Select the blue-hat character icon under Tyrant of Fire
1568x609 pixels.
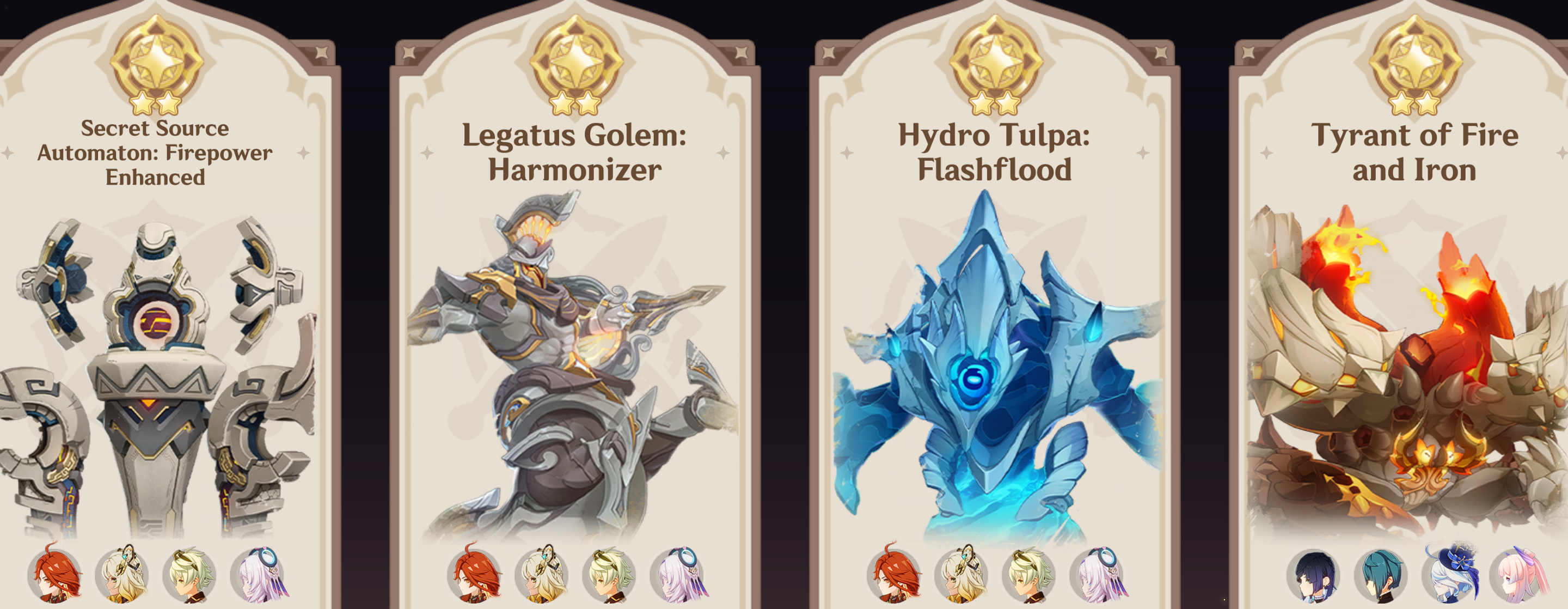point(1450,573)
